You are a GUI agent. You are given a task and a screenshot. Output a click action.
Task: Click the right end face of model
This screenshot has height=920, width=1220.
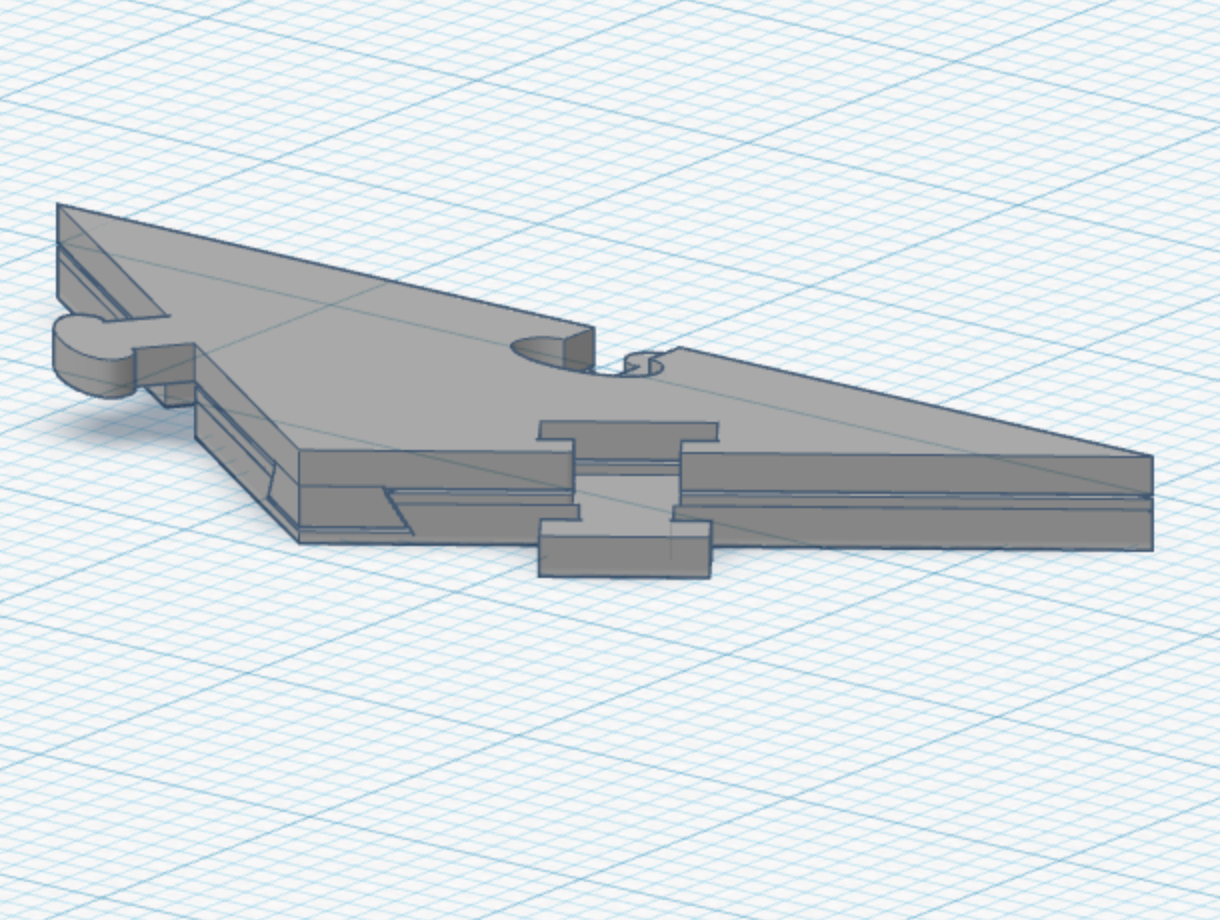(1151, 503)
